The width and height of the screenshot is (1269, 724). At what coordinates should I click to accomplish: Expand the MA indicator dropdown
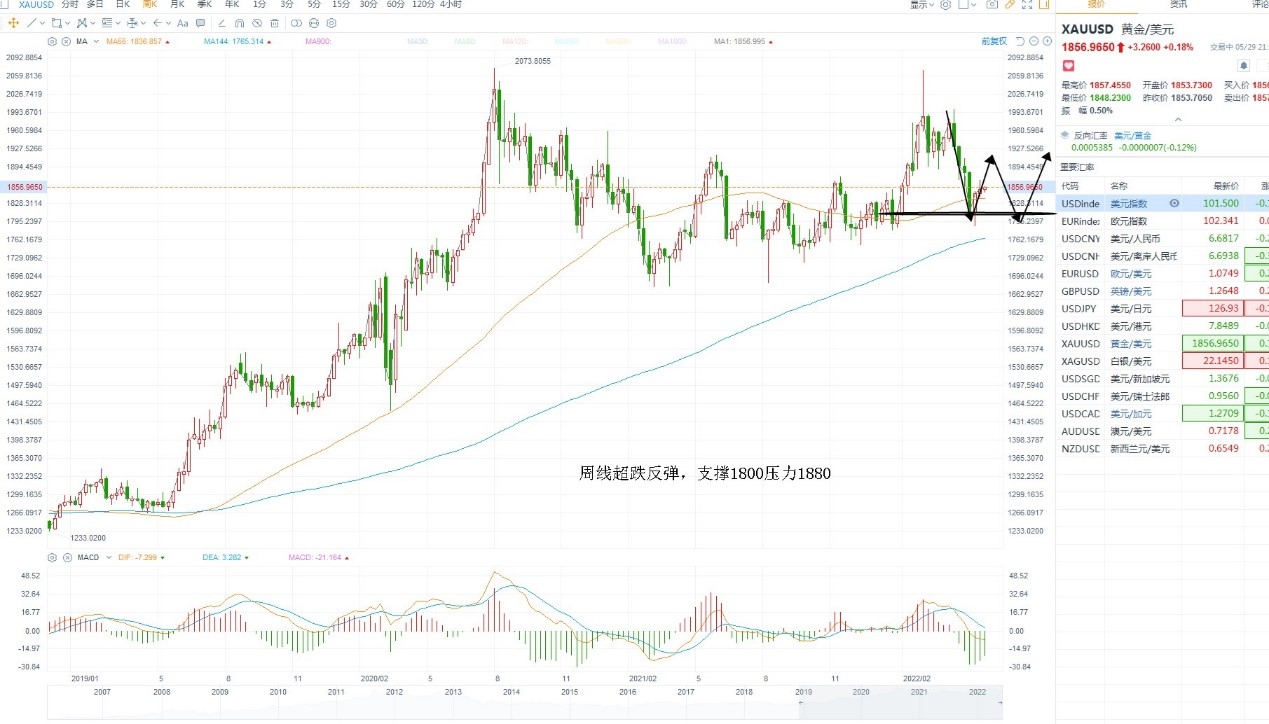coord(96,41)
